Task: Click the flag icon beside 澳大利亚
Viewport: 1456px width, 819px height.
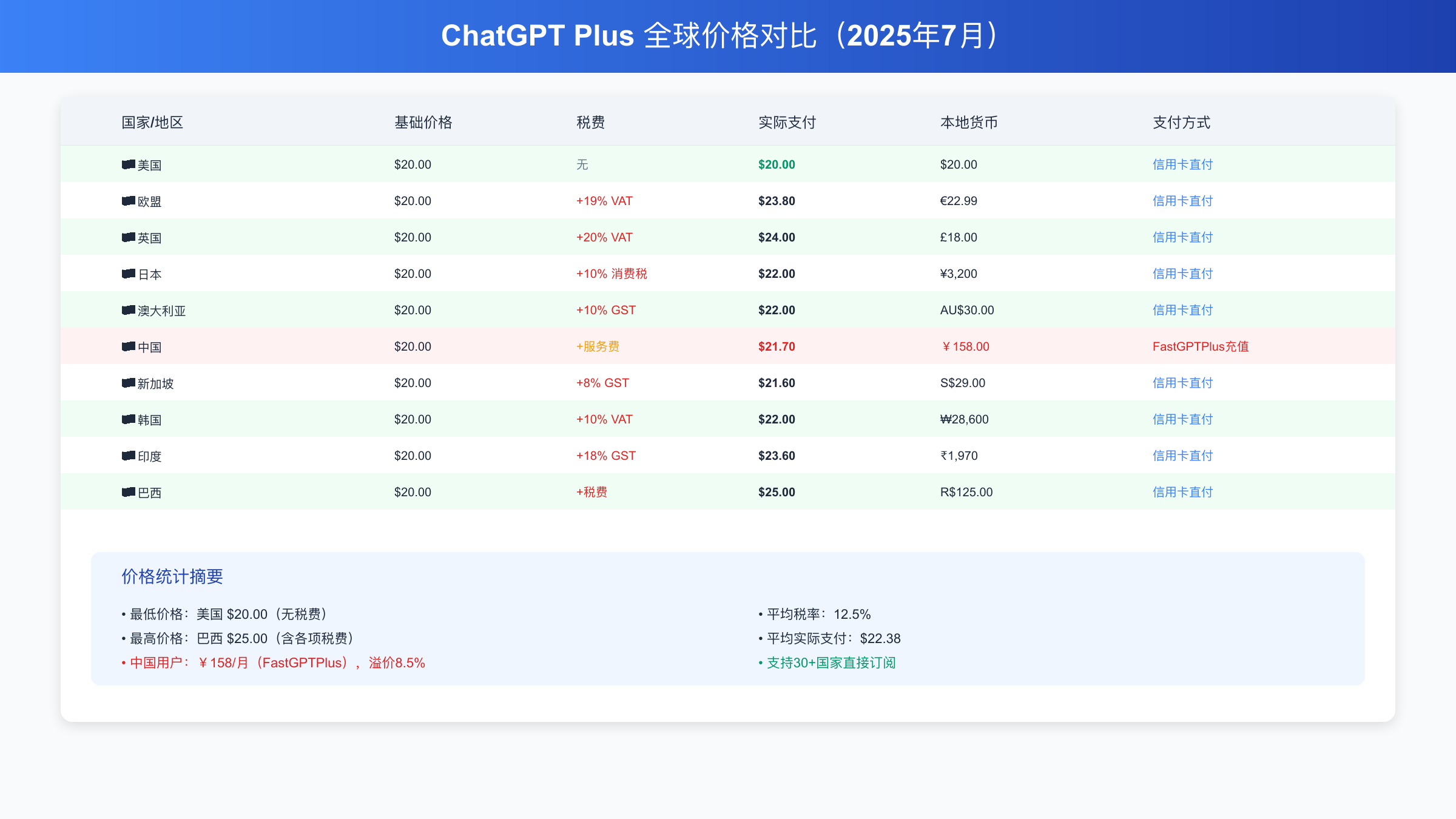Action: click(x=128, y=310)
